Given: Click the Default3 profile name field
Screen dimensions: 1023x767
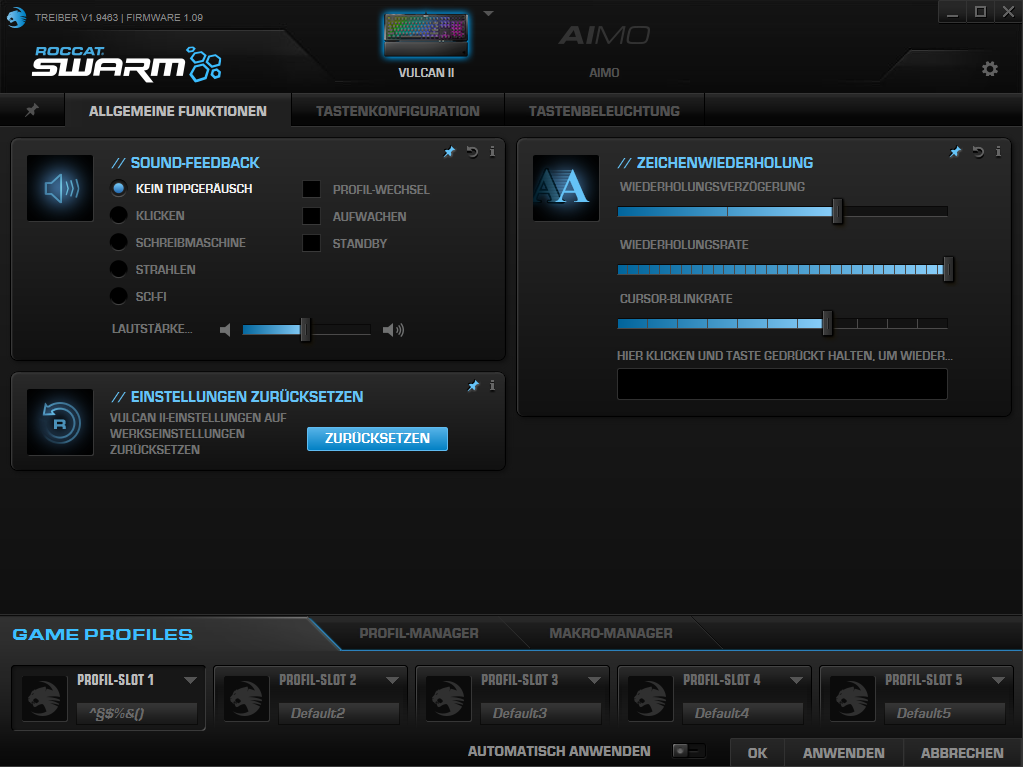Looking at the screenshot, I should (x=541, y=714).
